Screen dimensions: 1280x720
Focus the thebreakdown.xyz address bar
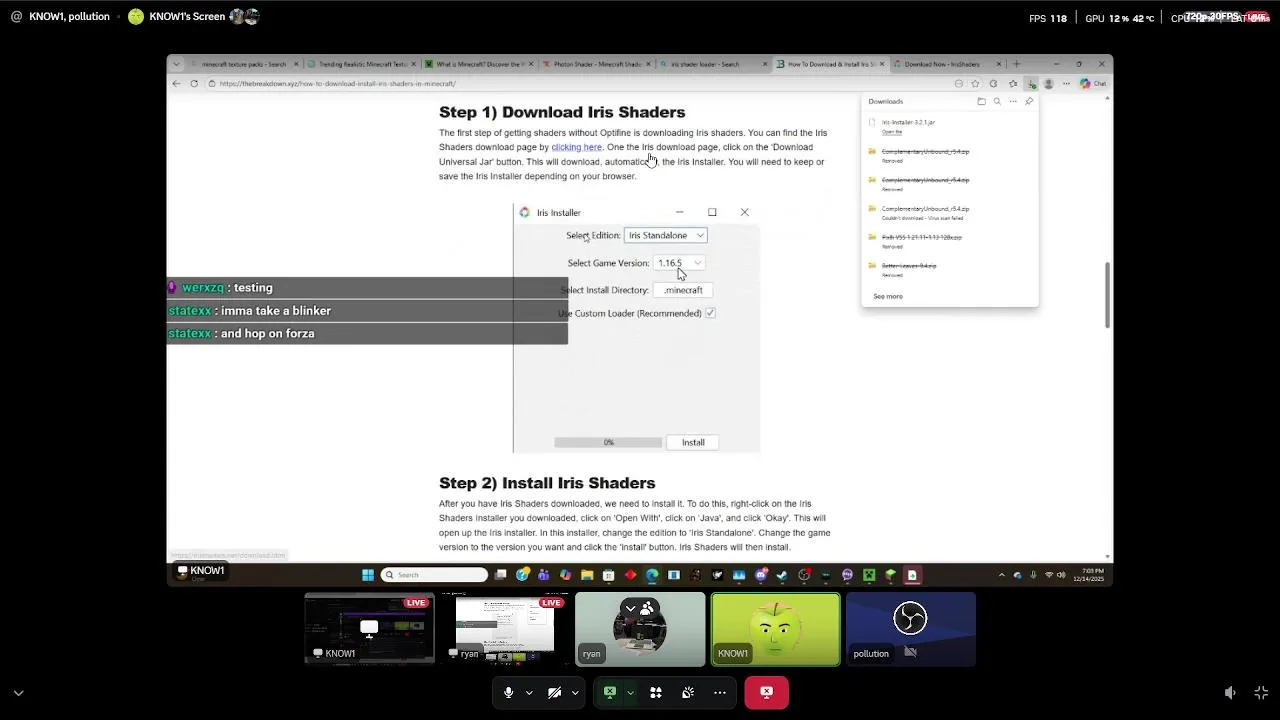coord(580,84)
